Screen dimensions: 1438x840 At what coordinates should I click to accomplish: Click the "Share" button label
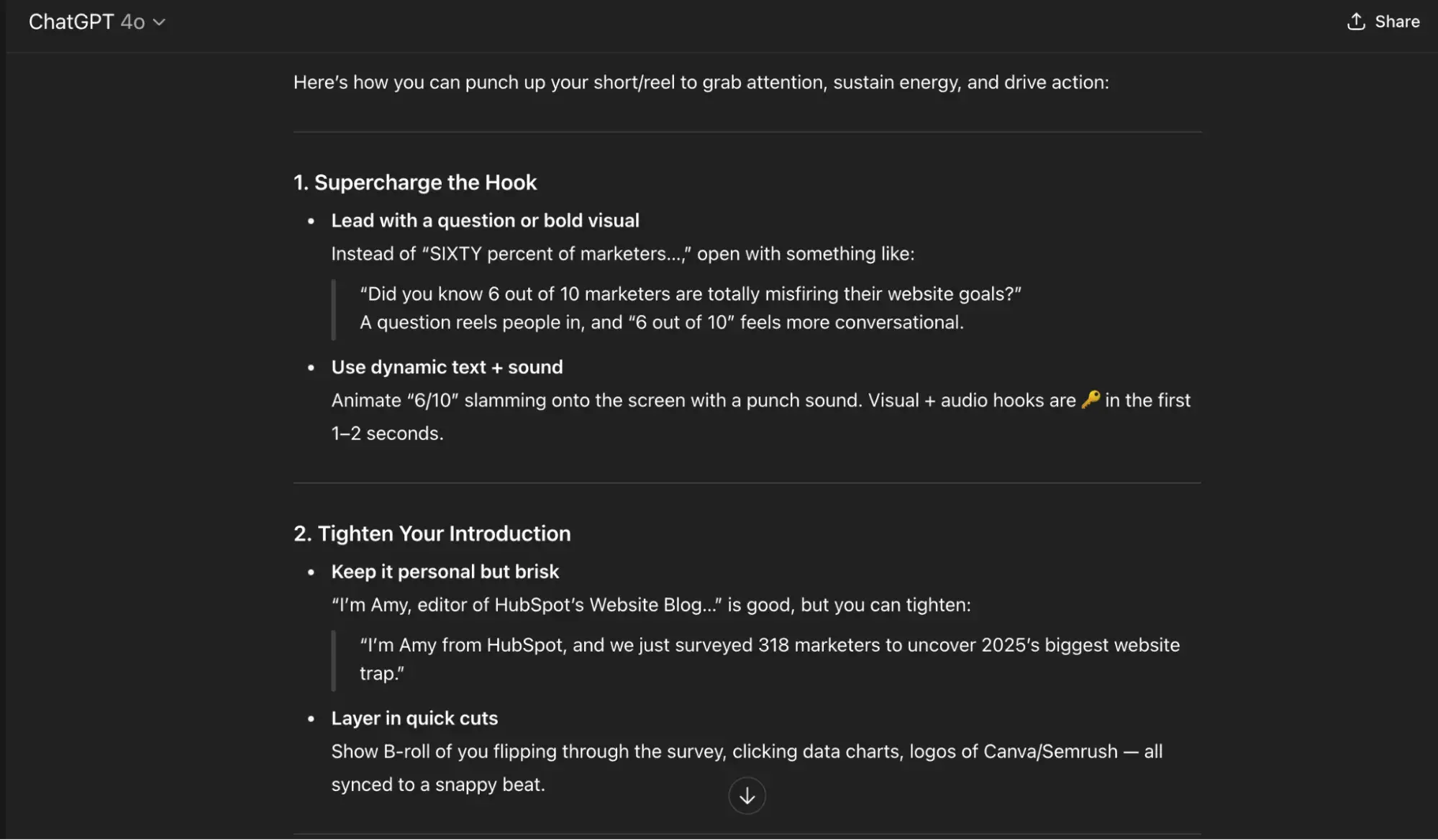(x=1397, y=22)
